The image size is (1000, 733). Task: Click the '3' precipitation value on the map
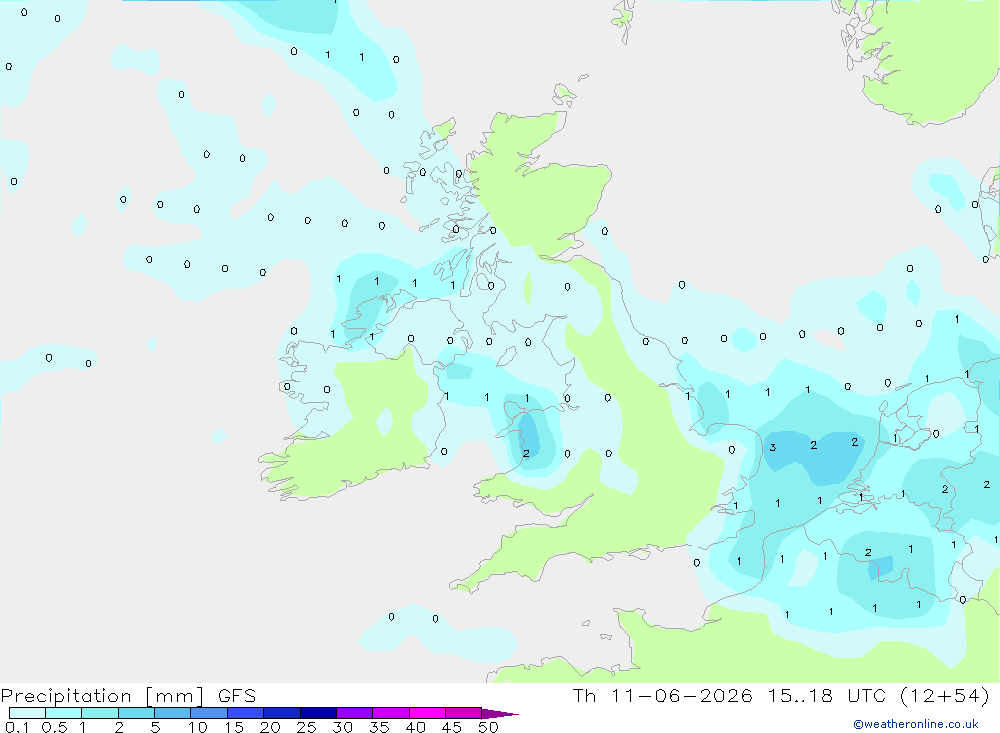772,447
